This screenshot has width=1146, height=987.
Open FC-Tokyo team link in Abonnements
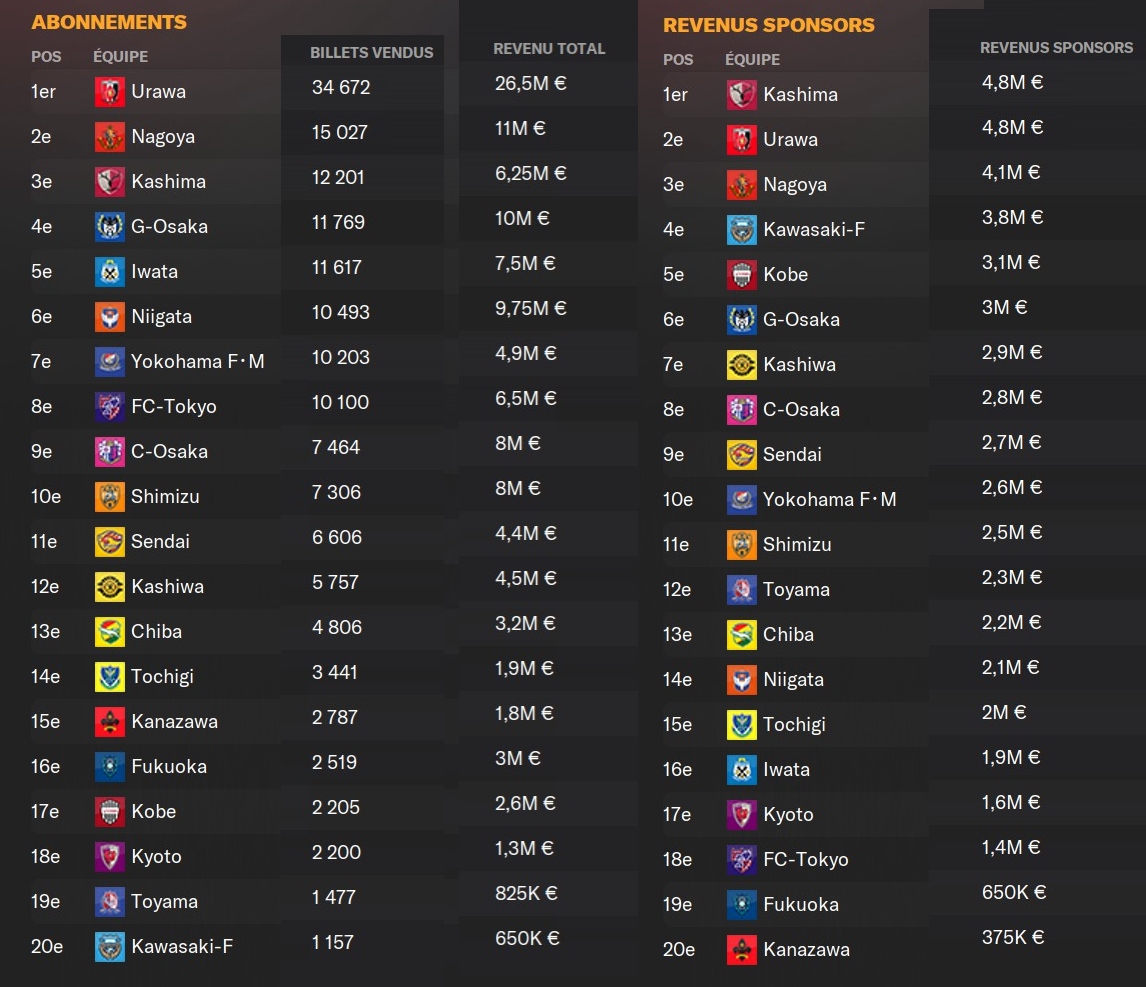(x=173, y=407)
